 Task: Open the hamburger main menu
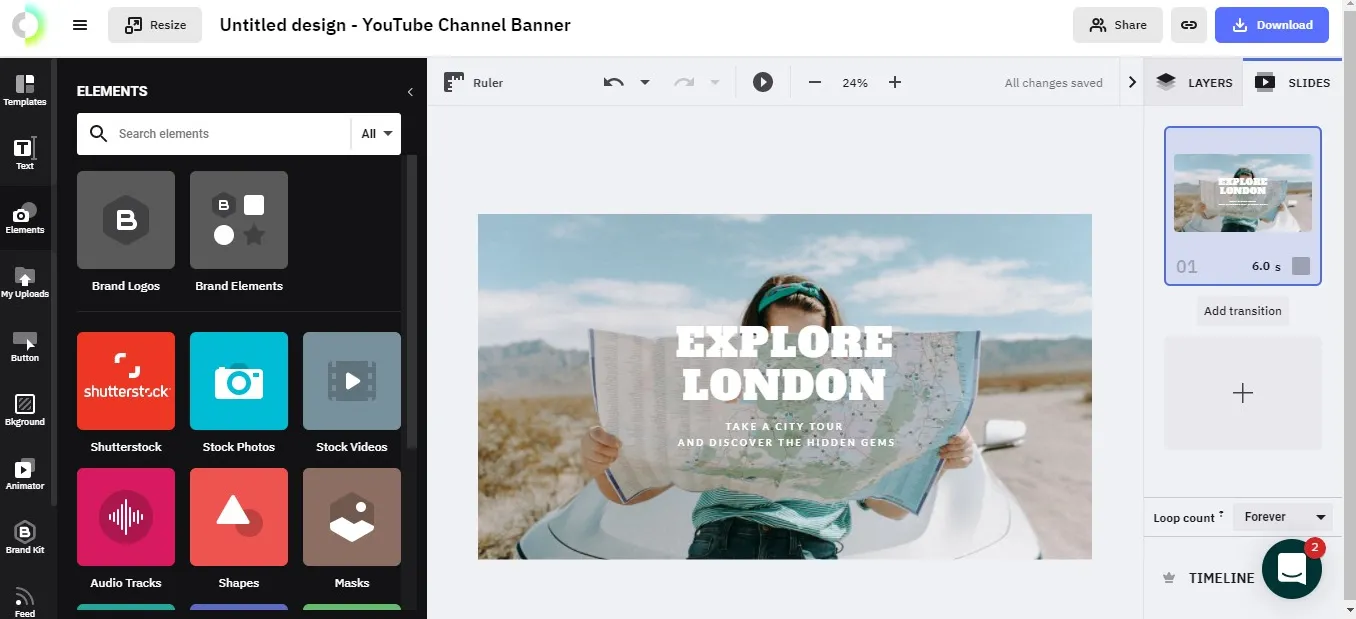coord(80,25)
